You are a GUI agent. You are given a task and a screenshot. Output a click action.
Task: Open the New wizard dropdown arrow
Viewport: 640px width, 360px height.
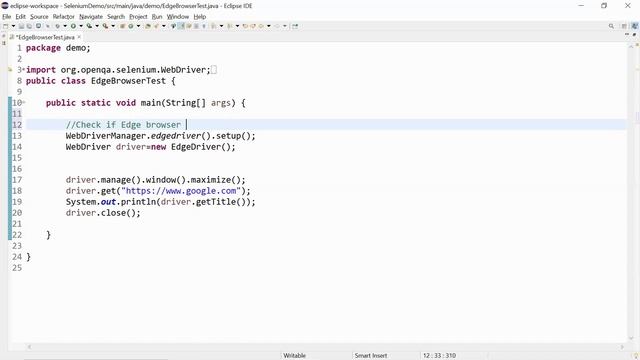(x=13, y=26)
